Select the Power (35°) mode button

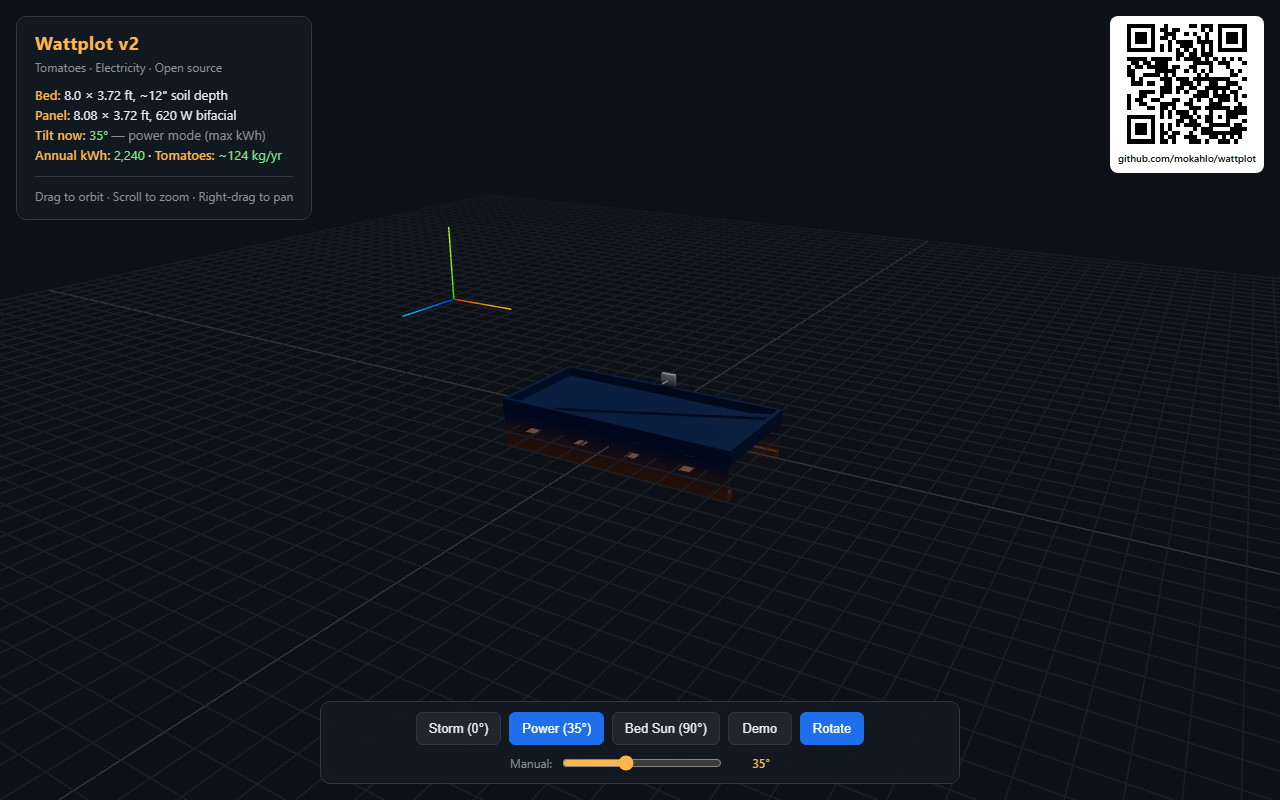click(x=557, y=728)
